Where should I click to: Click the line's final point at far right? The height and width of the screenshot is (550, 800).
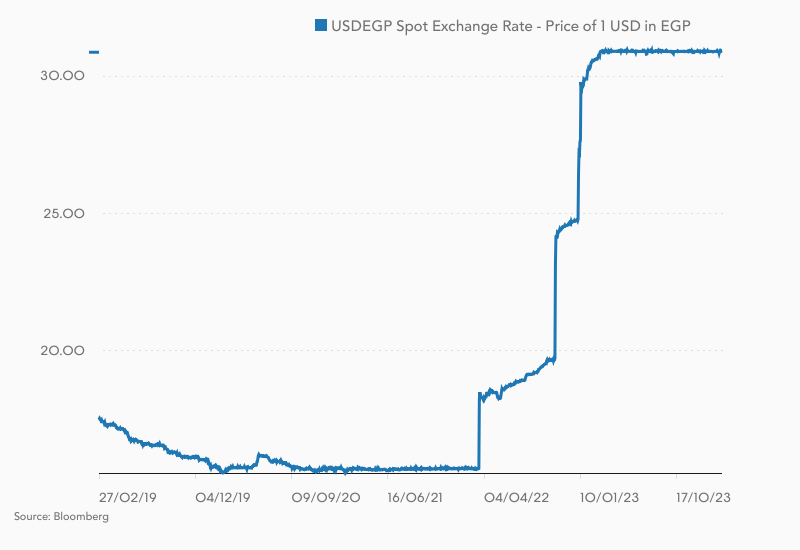[x=721, y=52]
